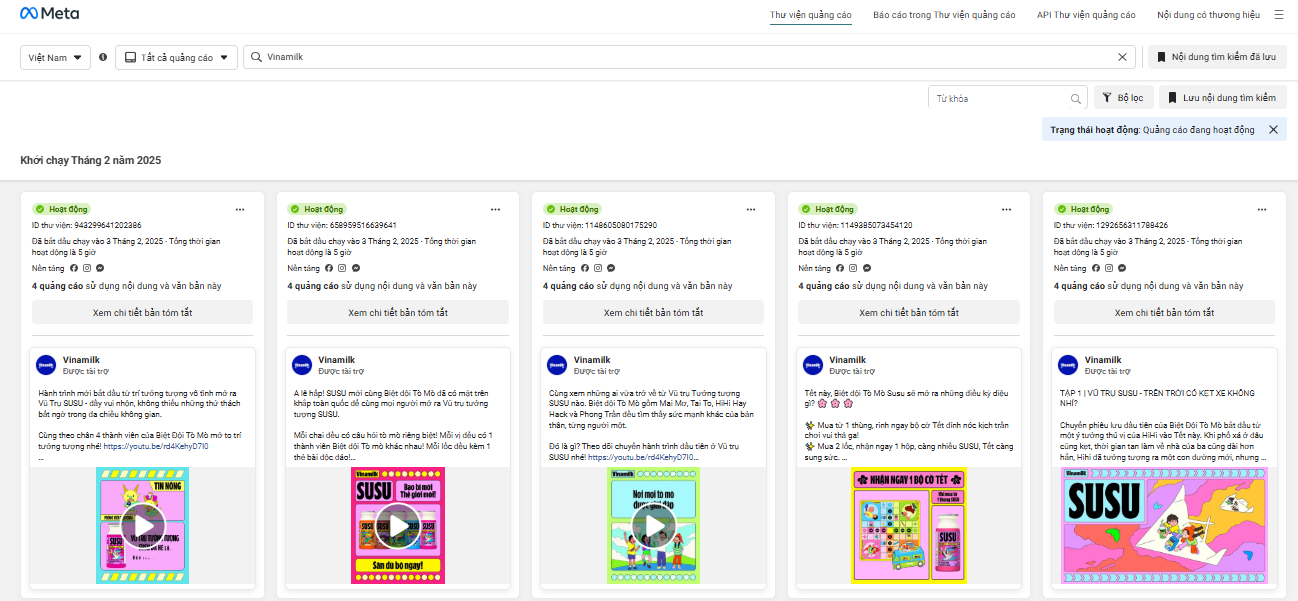View summary details for ad 1292656317788426

[x=1165, y=312]
